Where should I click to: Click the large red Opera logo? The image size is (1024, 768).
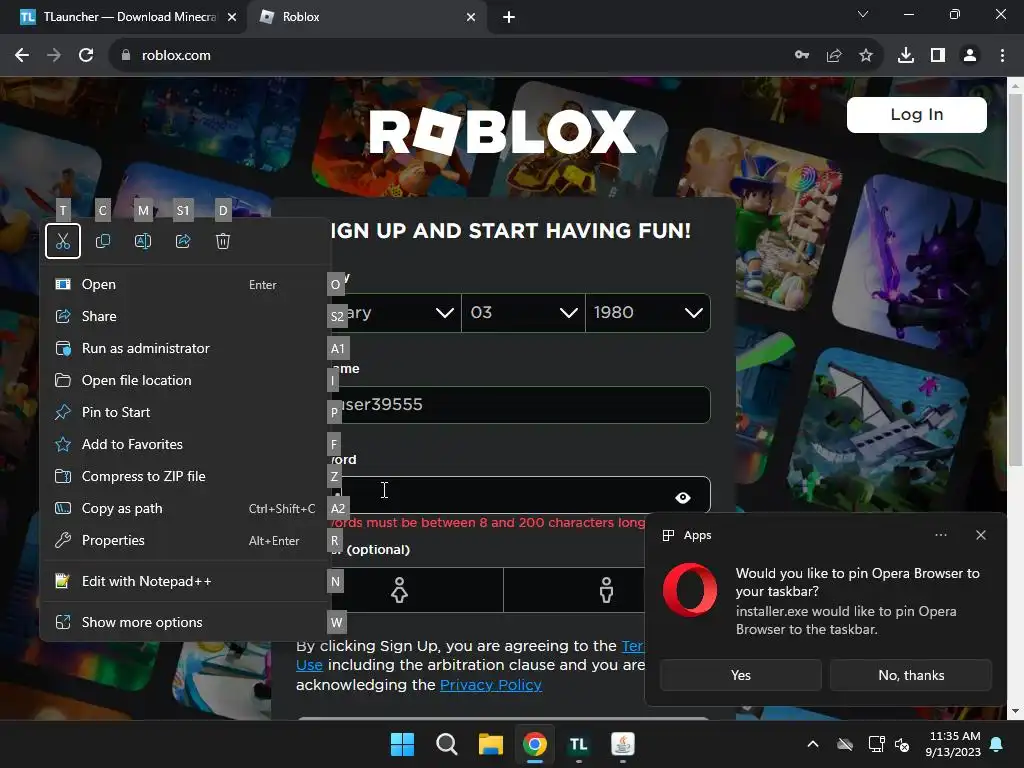pos(690,590)
